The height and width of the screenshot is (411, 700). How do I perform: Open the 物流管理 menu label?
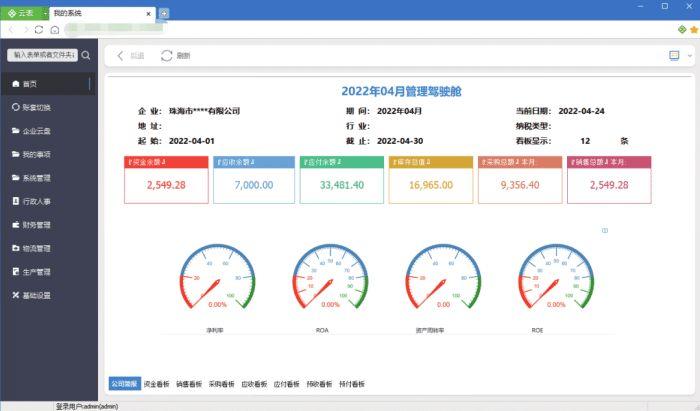pos(37,248)
